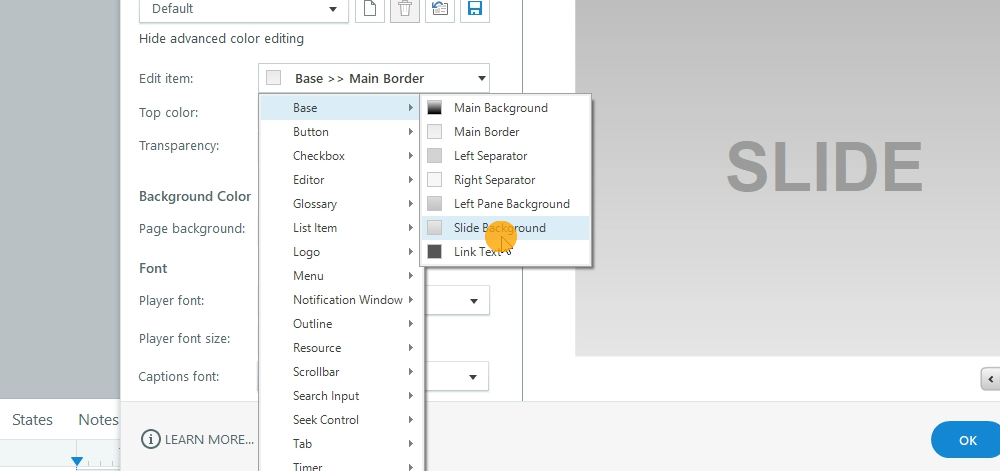Click Hide advanced color editing link
The height and width of the screenshot is (471, 1000).
(x=221, y=39)
